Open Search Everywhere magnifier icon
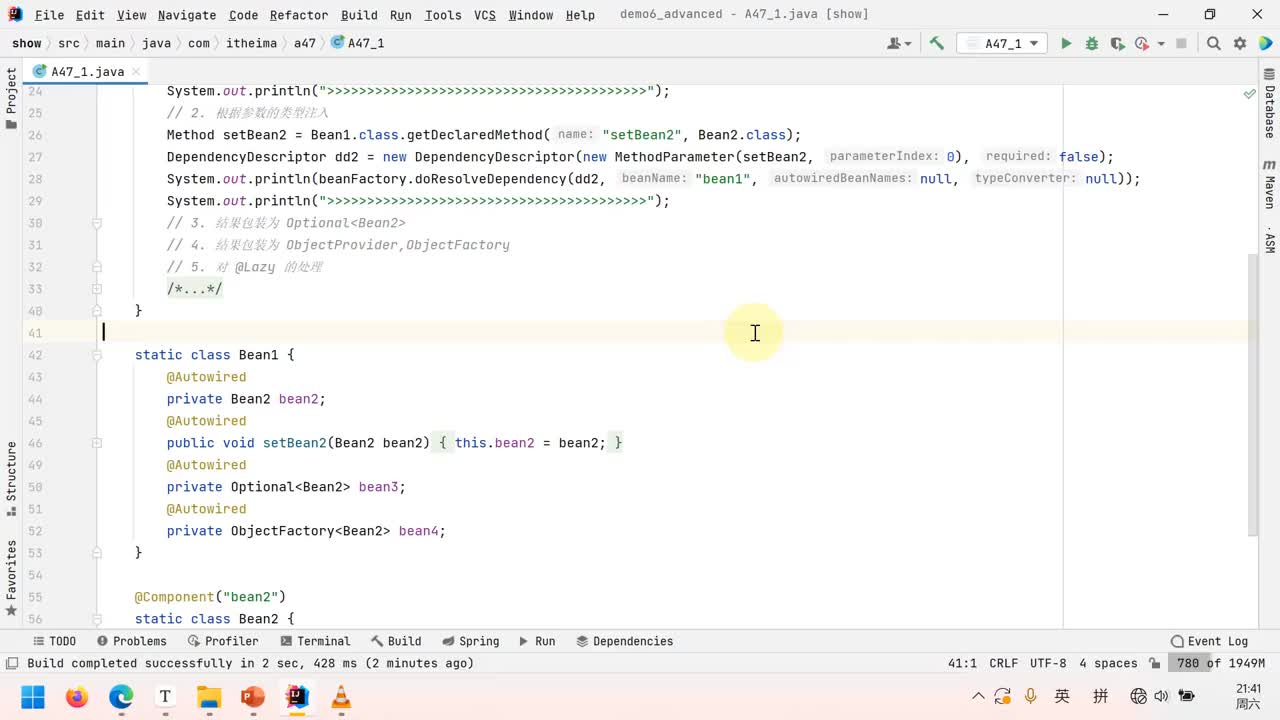 pos(1213,43)
